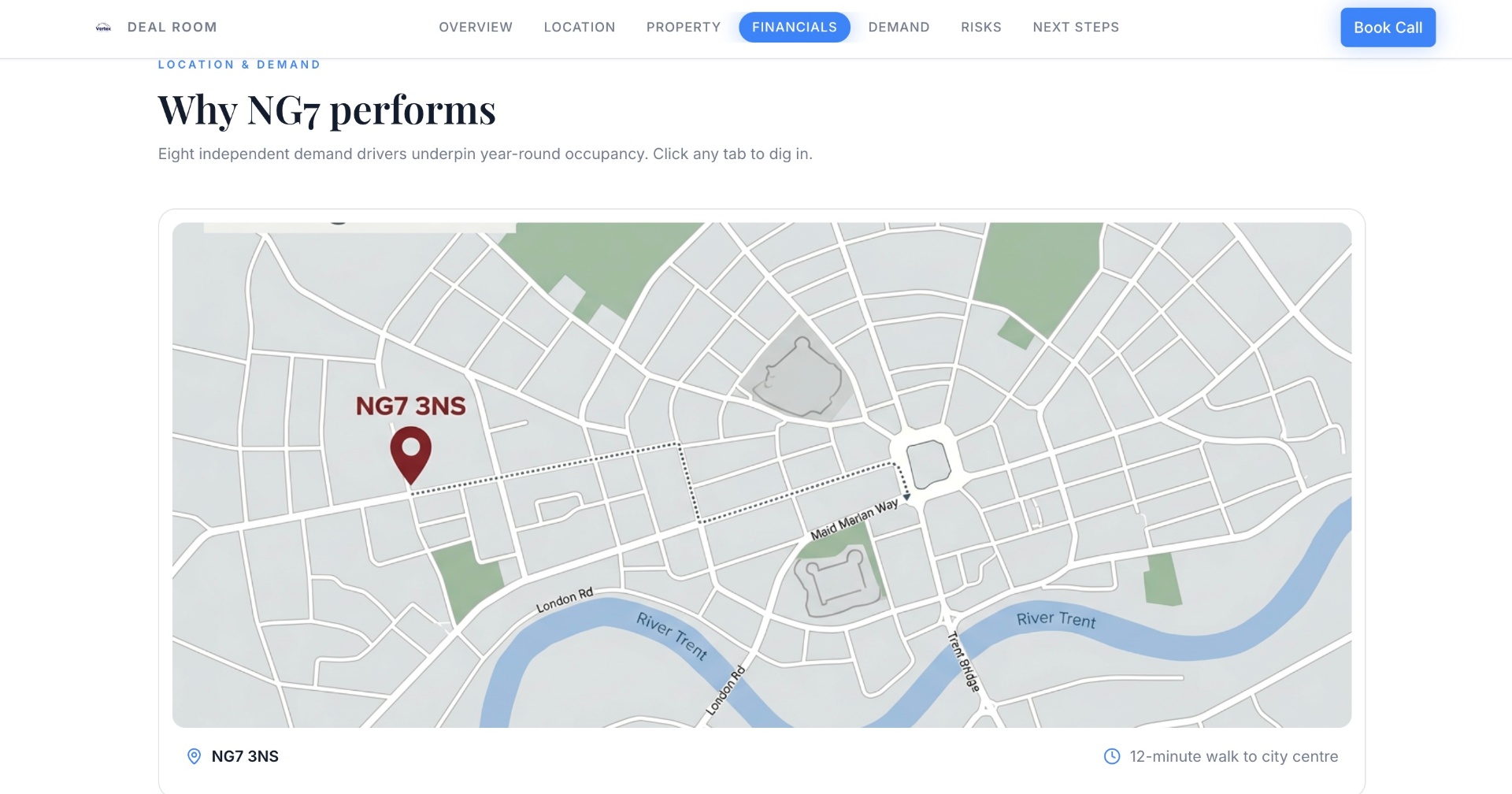Click the route arrow endpoint near Maid Marian Way

coord(906,497)
